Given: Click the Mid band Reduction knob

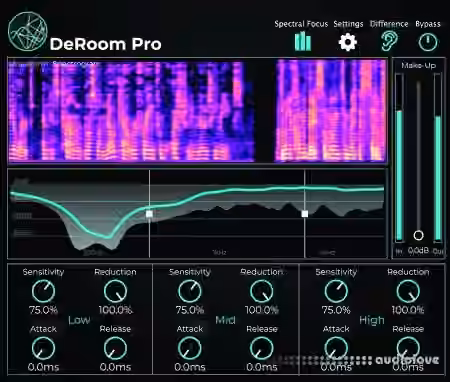Looking at the screenshot, I should [x=262, y=291].
